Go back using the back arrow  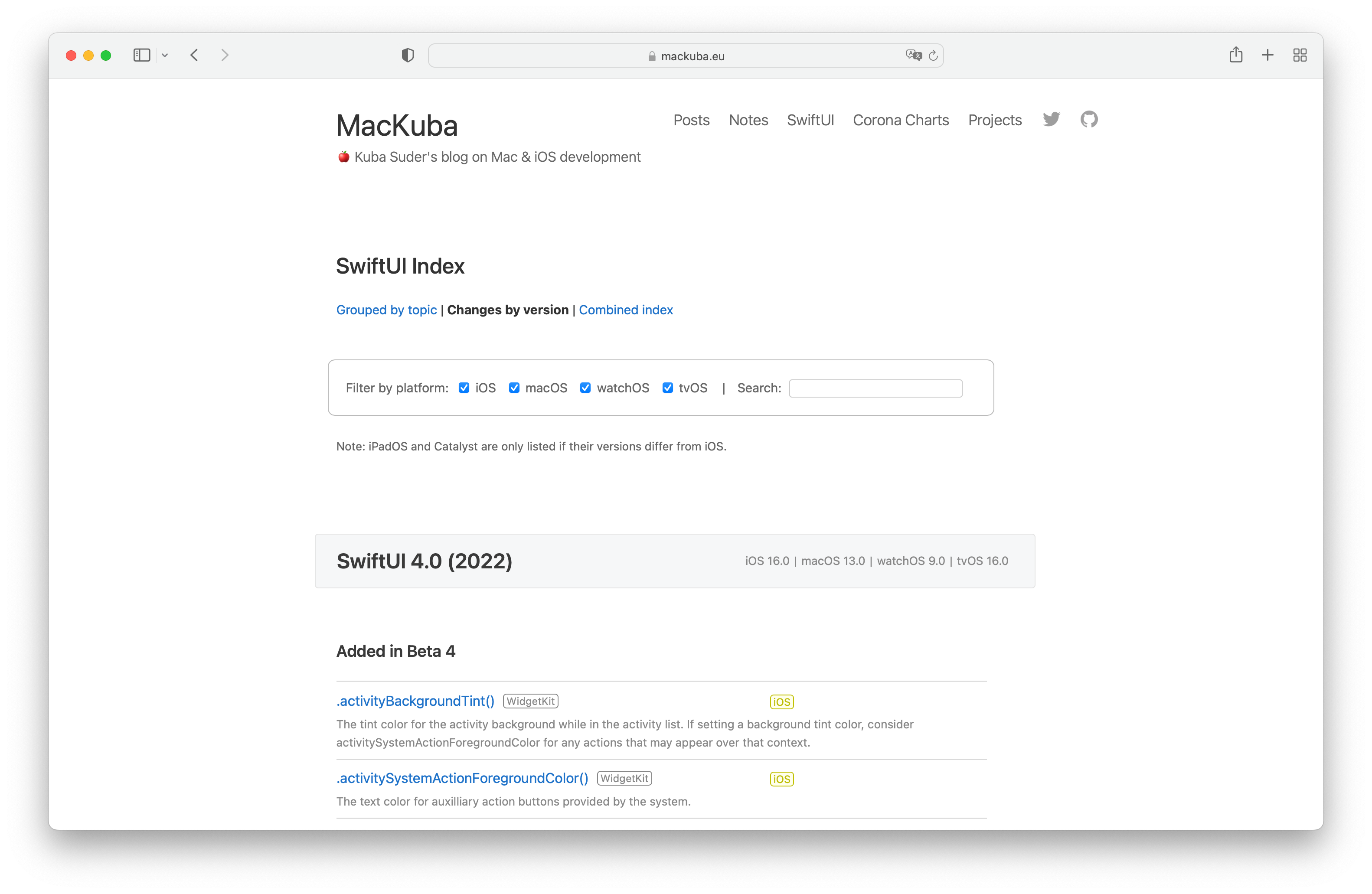click(194, 55)
